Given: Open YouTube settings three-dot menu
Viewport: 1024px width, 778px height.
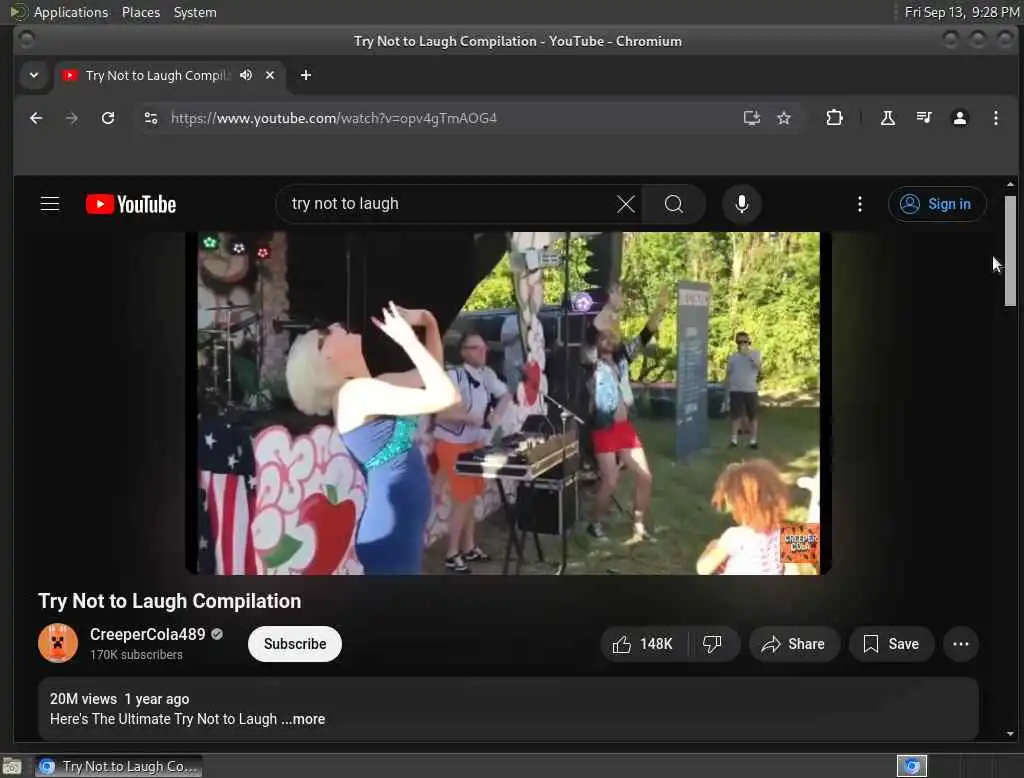Looking at the screenshot, I should 859,204.
